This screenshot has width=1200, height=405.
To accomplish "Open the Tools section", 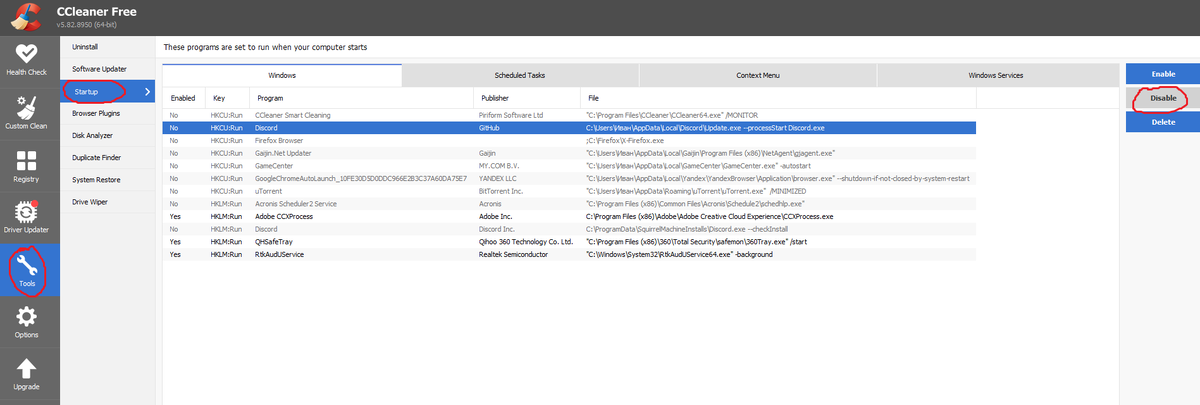I will click(28, 272).
